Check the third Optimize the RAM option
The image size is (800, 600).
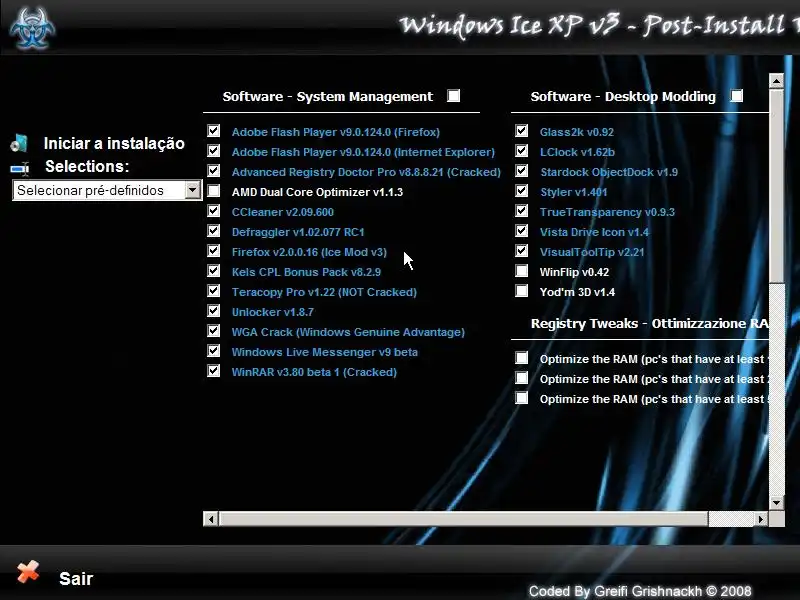(521, 397)
